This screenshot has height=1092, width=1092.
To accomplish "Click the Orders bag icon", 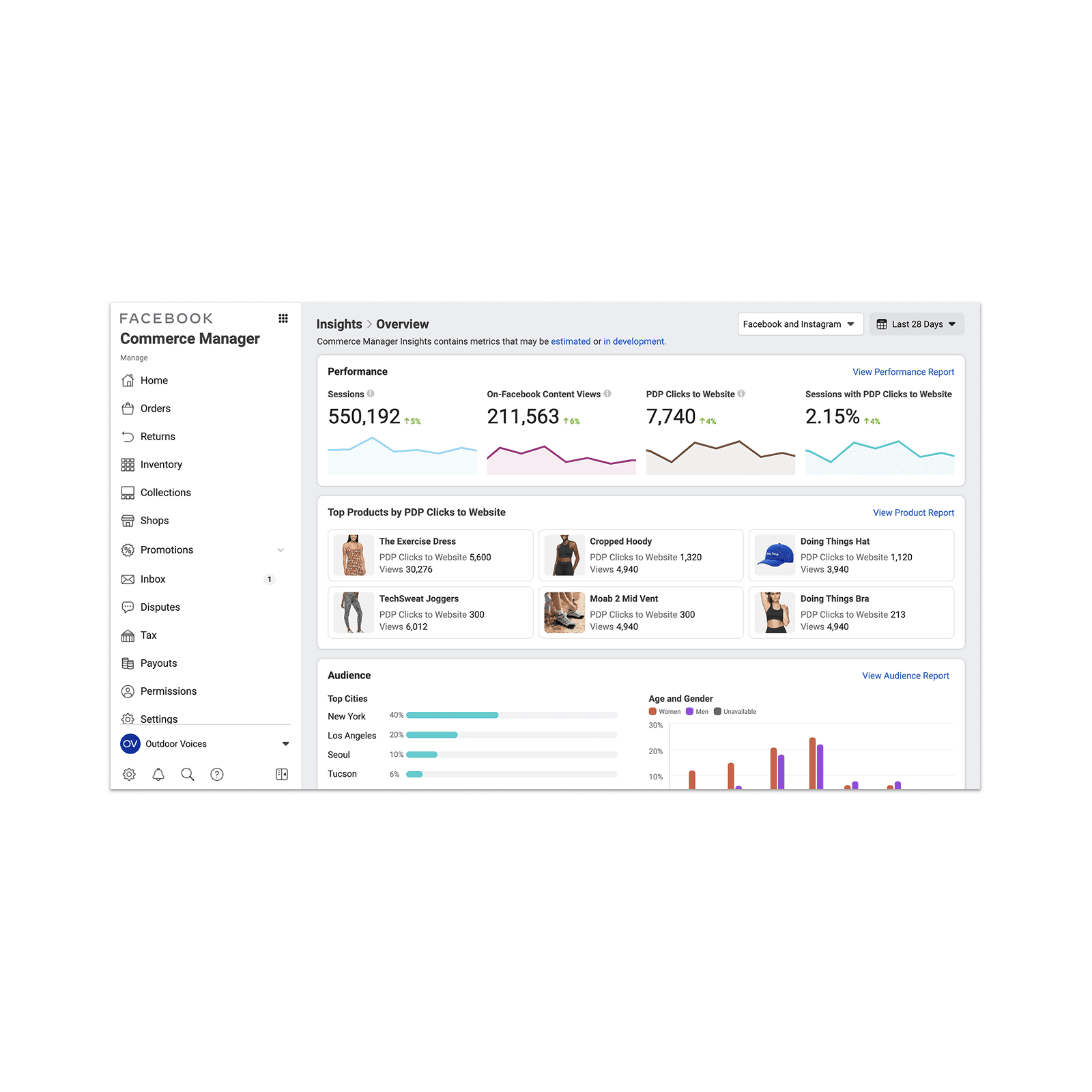I will 128,408.
